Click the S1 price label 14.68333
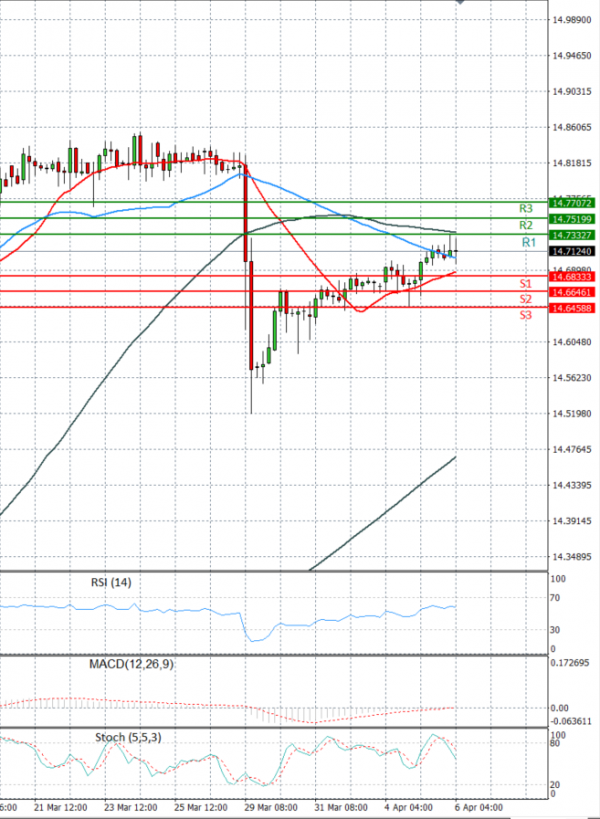 572,277
